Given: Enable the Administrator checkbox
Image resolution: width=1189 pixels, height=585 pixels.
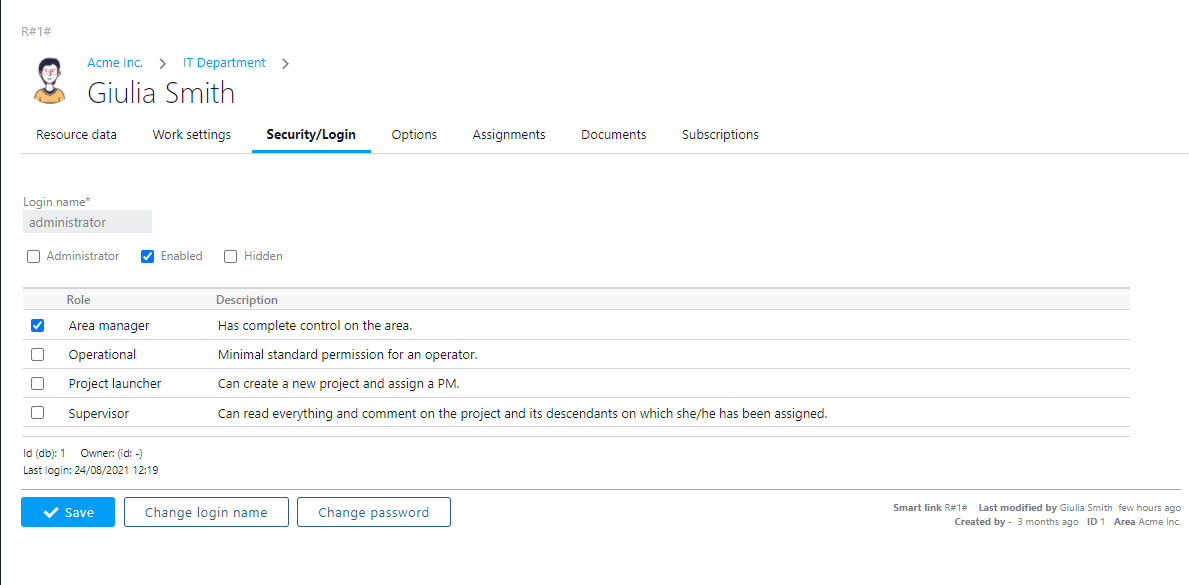Looking at the screenshot, I should coord(34,257).
